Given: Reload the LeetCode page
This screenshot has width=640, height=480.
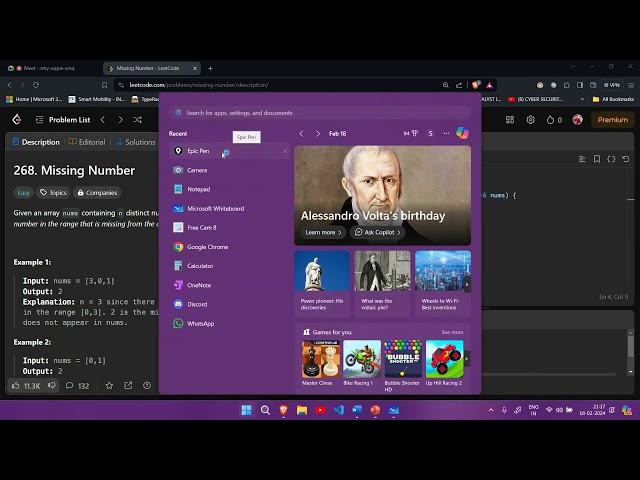Looking at the screenshot, I should 36,85.
